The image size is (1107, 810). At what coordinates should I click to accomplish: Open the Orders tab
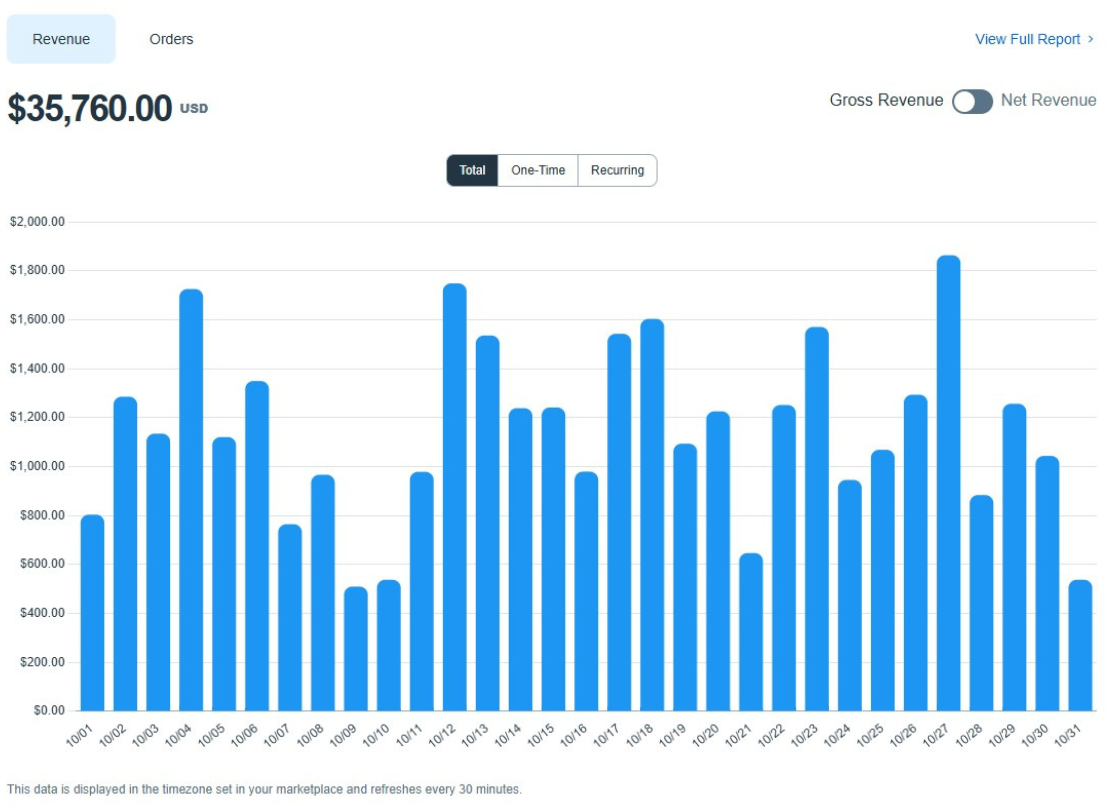tap(171, 39)
